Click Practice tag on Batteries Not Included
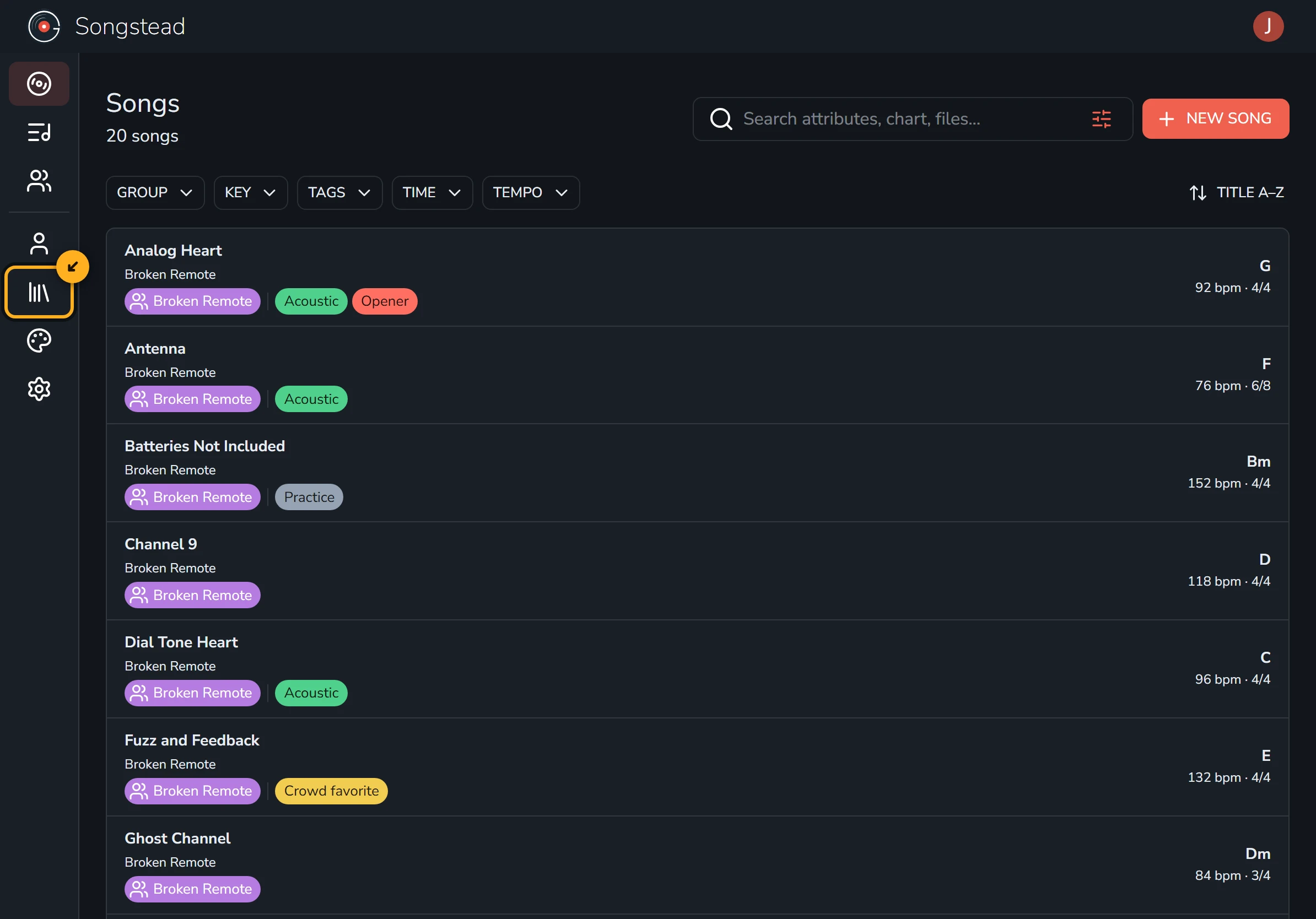Viewport: 1316px width, 919px height. click(x=309, y=498)
